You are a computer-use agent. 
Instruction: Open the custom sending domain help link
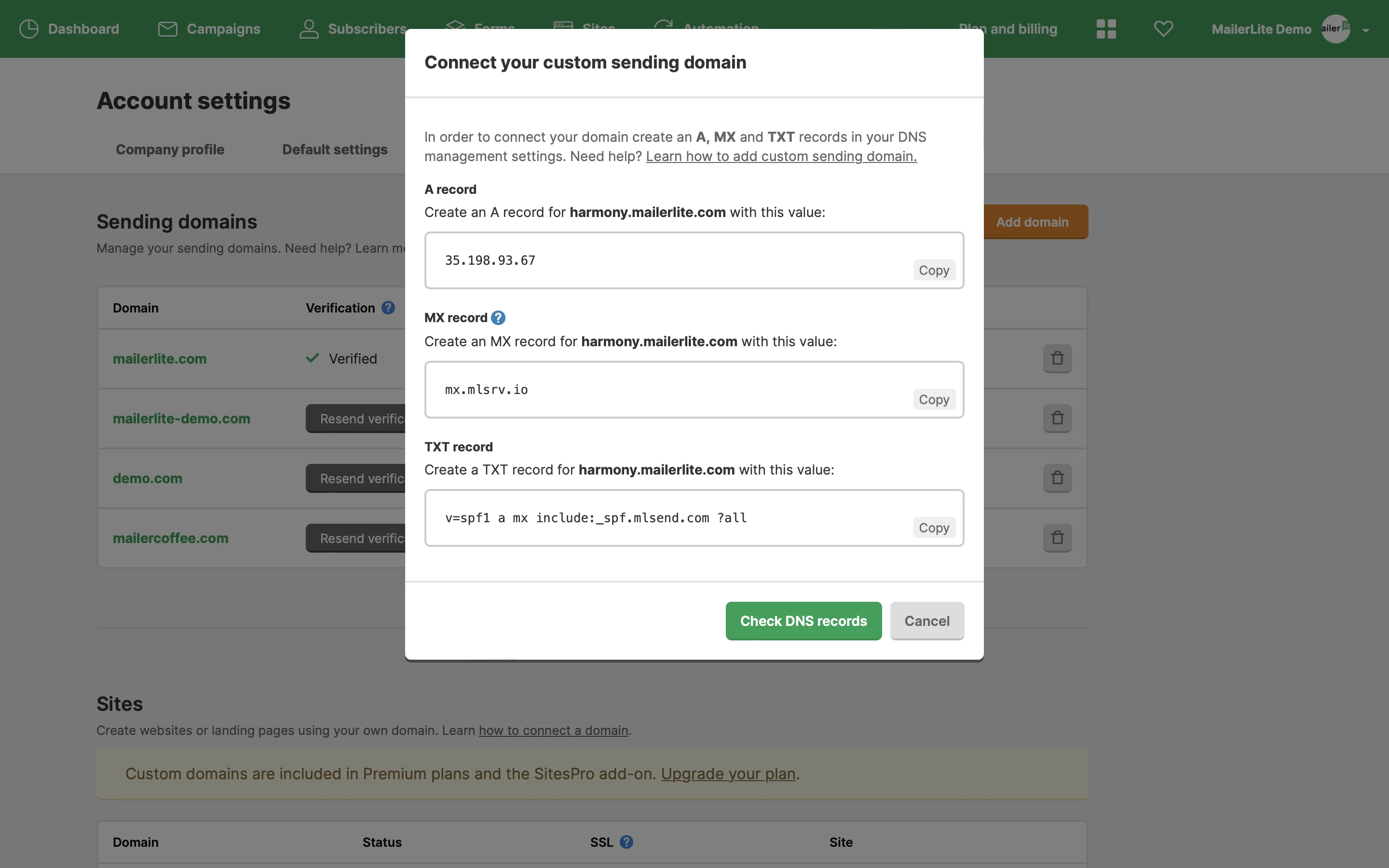(781, 156)
